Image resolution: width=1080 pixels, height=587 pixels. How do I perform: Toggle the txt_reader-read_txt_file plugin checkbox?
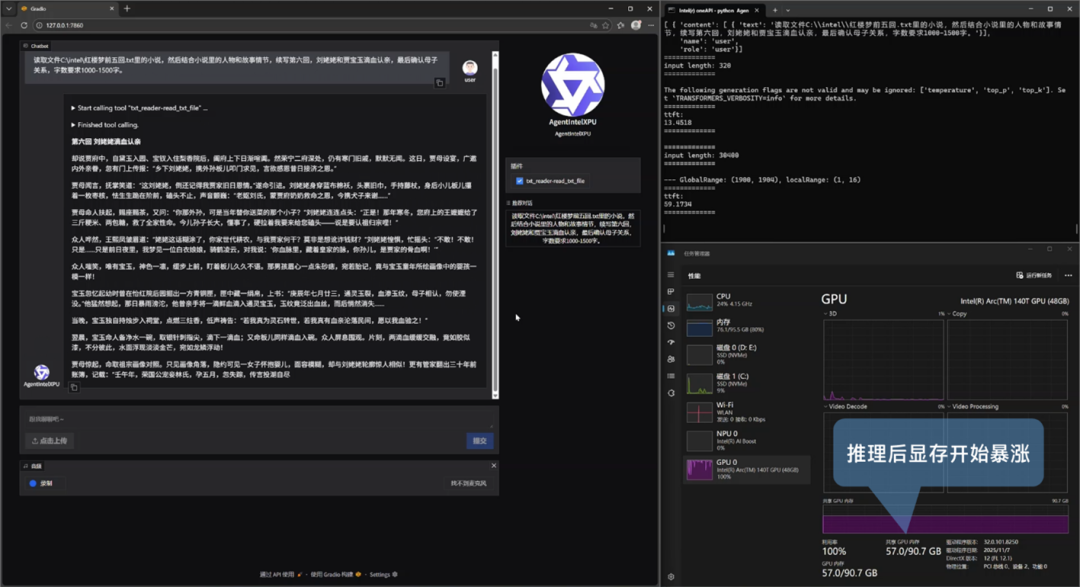[x=519, y=181]
